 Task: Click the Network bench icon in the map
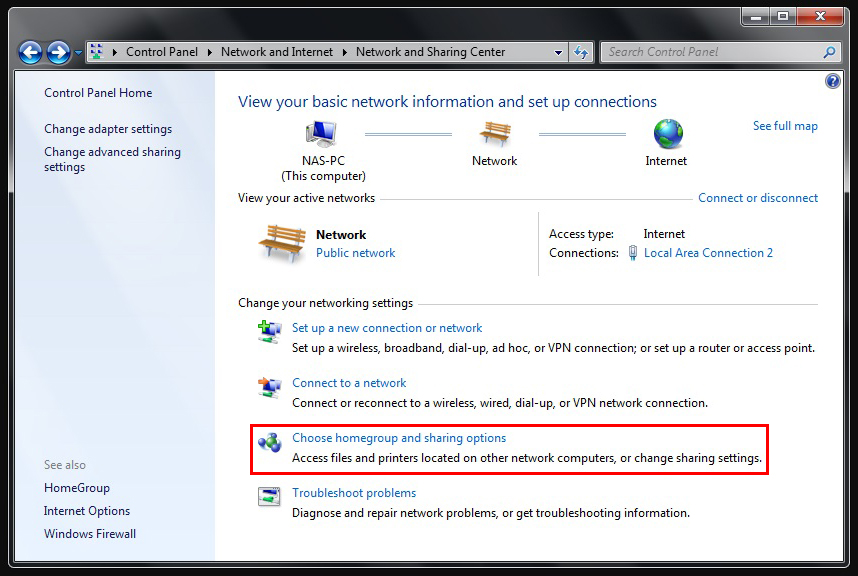(x=495, y=133)
